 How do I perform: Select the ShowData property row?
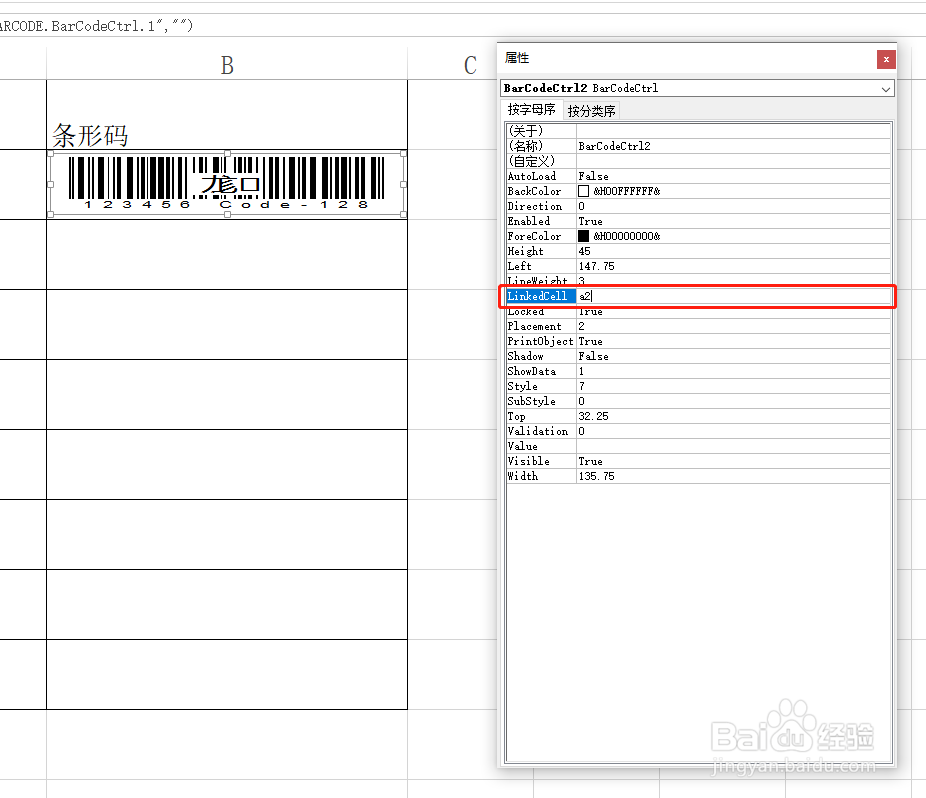pyautogui.click(x=698, y=371)
